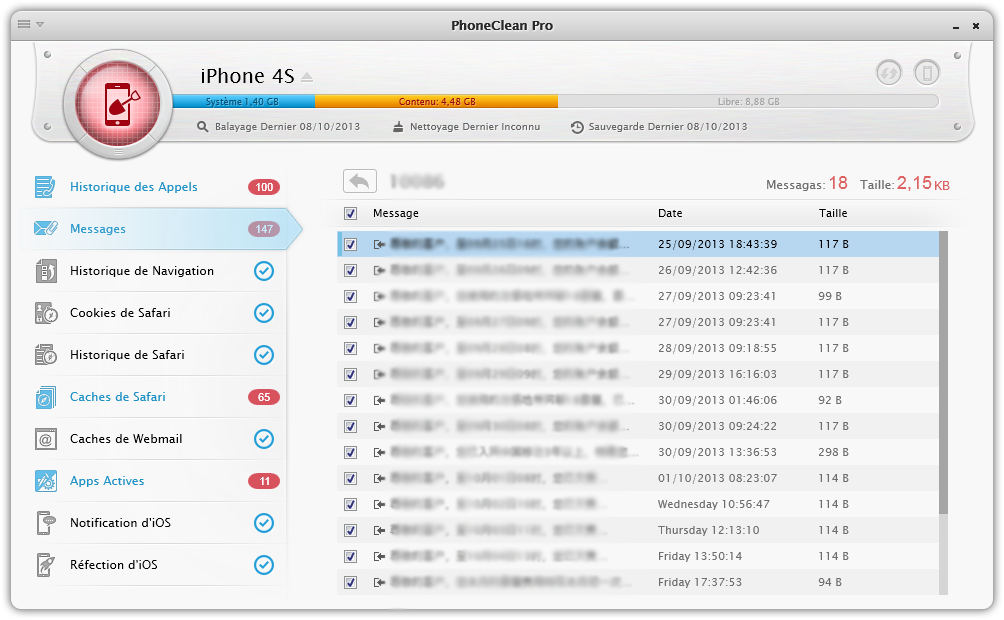Screen dimensions: 1004x620
Task: Click the message icon in the 29/09/2013 16:16:03 row
Action: tap(379, 374)
